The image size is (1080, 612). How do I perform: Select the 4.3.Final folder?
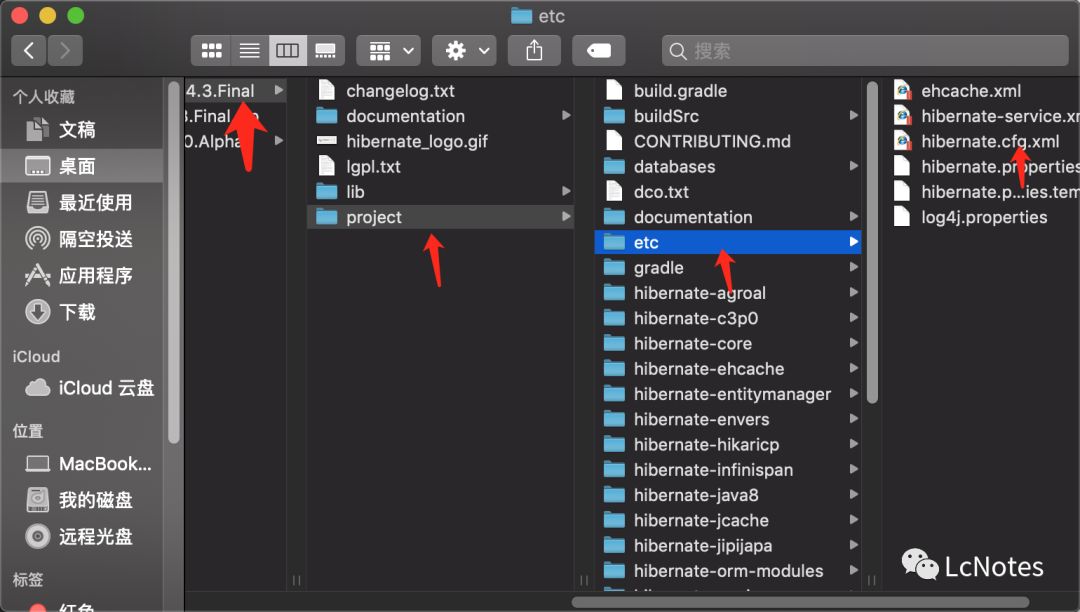[235, 91]
